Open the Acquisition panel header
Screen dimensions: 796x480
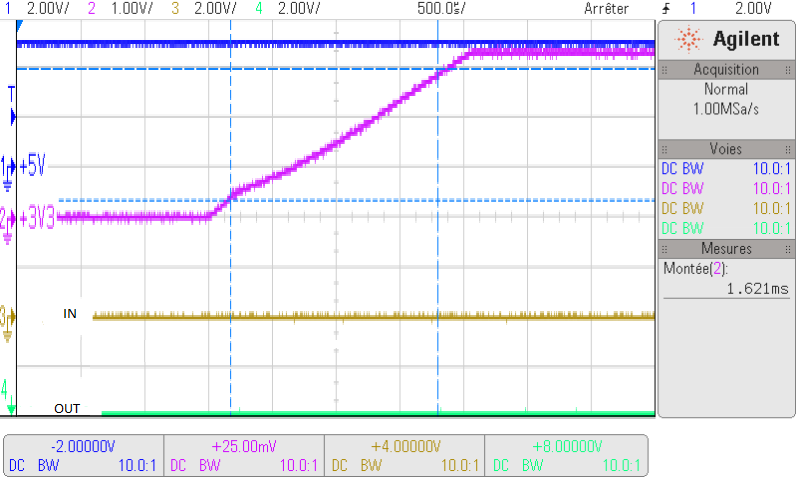[x=726, y=70]
